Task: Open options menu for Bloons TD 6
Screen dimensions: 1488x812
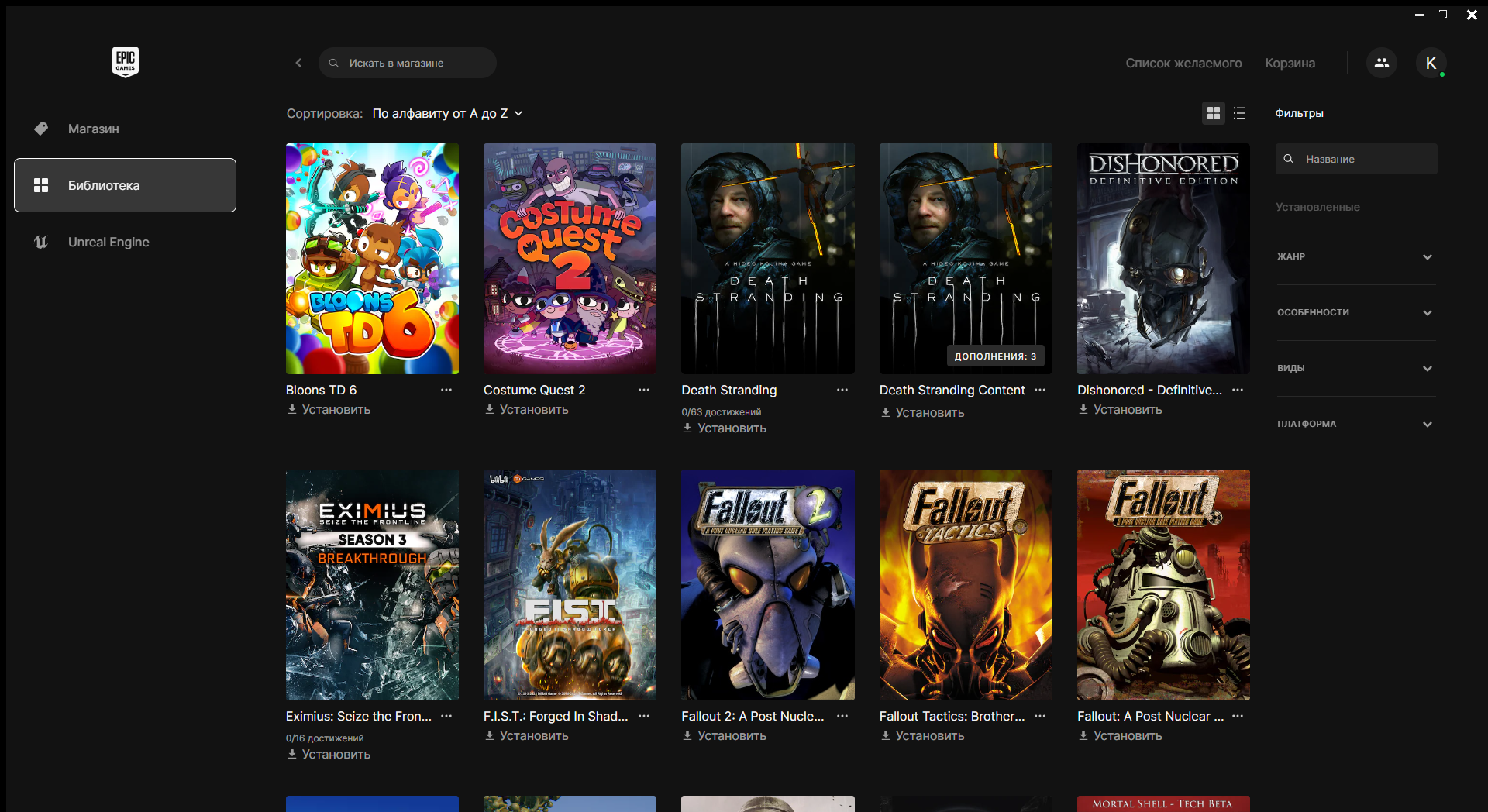Action: 446,390
